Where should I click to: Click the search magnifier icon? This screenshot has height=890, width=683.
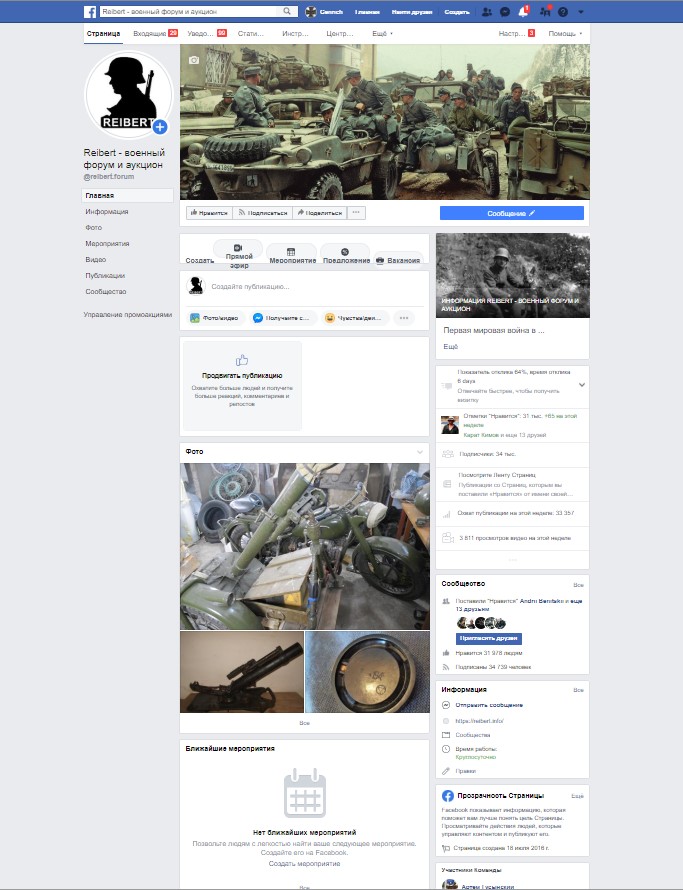click(x=287, y=11)
